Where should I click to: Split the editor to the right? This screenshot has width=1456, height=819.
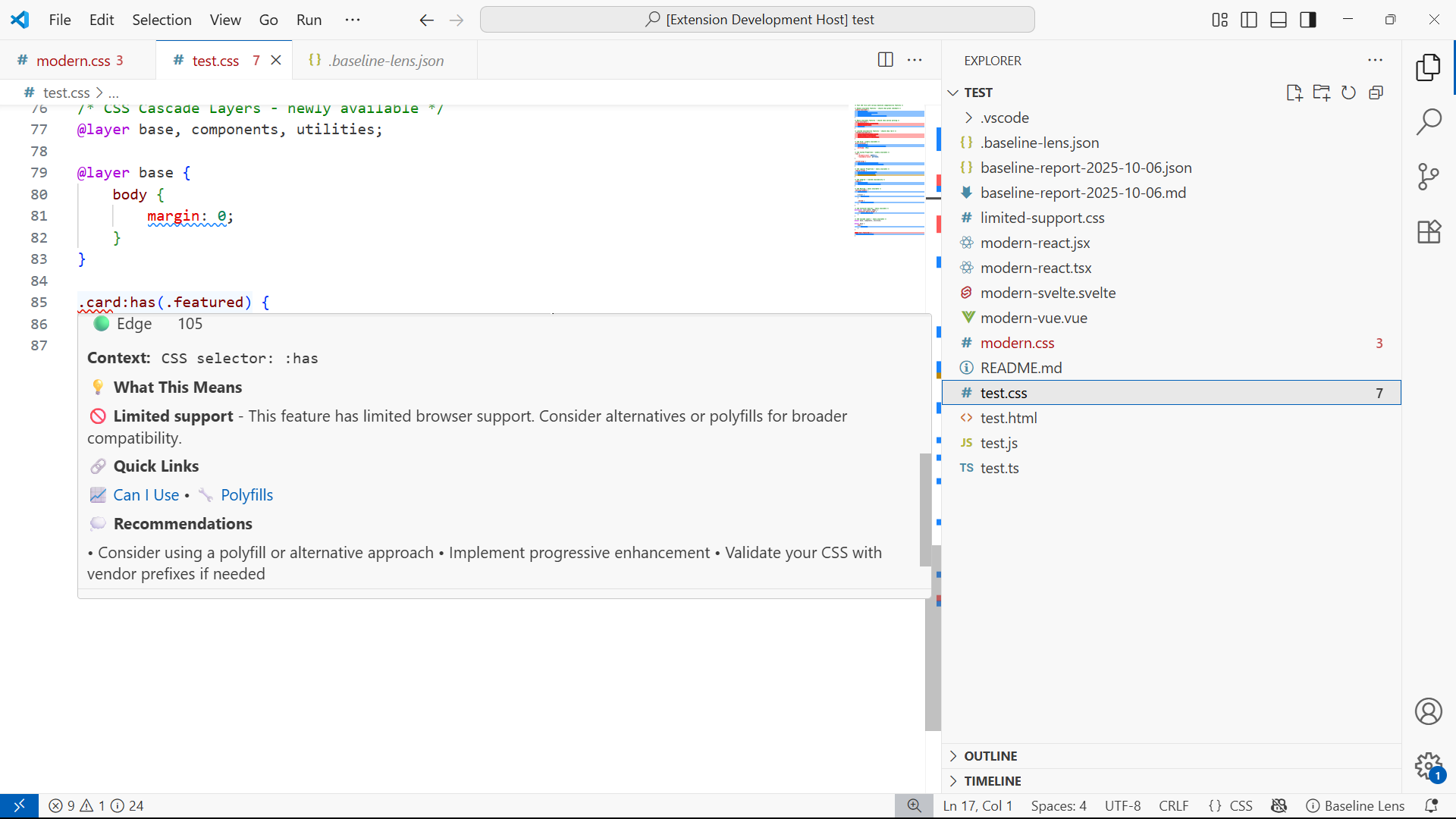click(885, 60)
